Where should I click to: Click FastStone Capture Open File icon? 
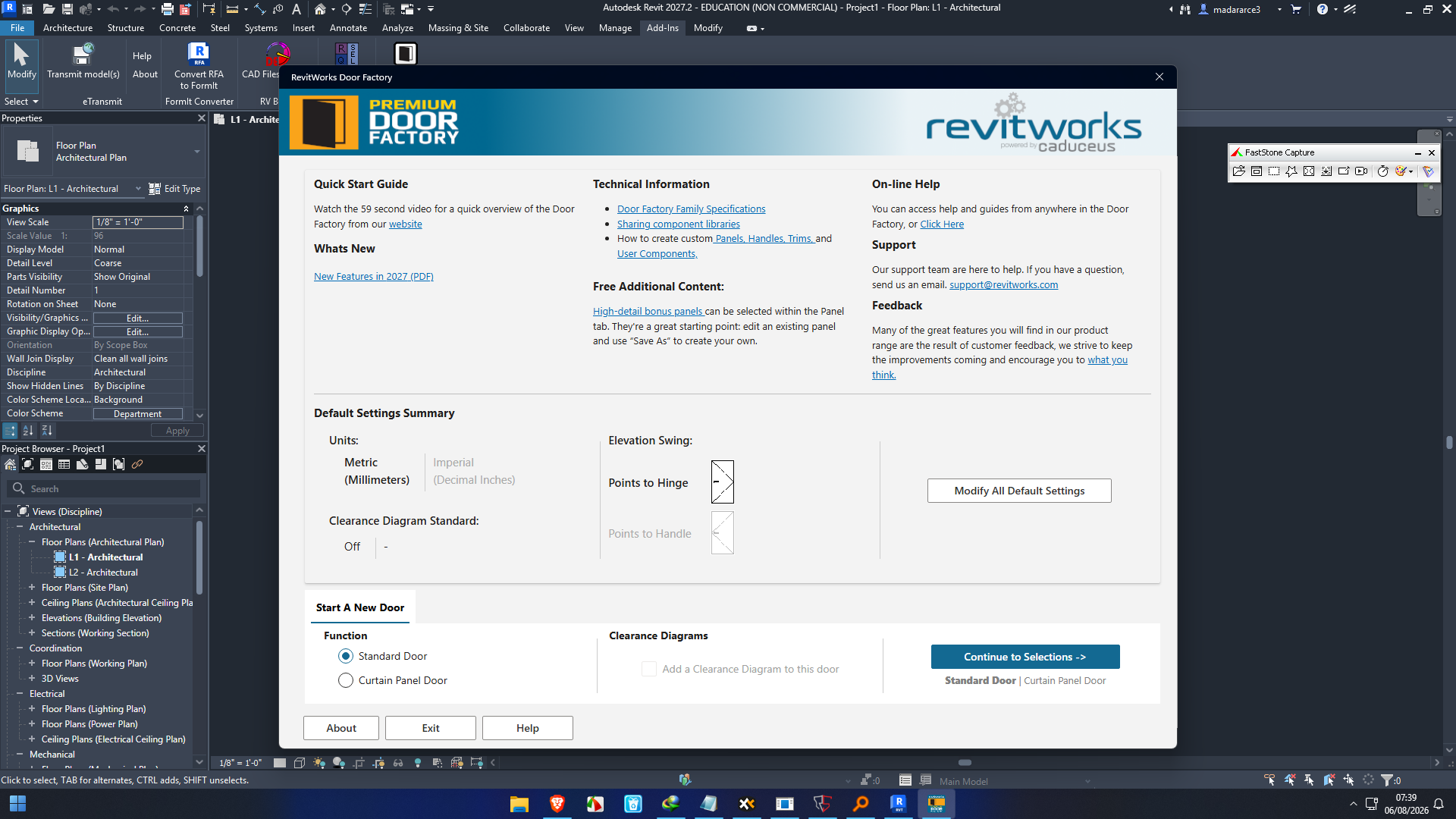point(1239,171)
